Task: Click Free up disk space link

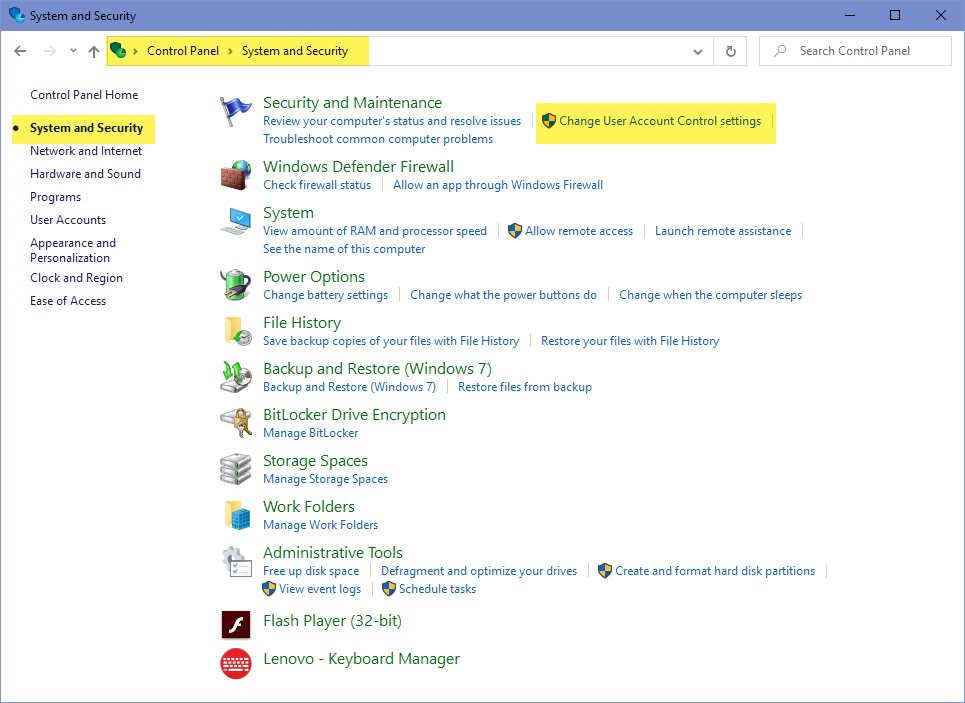Action: [311, 571]
